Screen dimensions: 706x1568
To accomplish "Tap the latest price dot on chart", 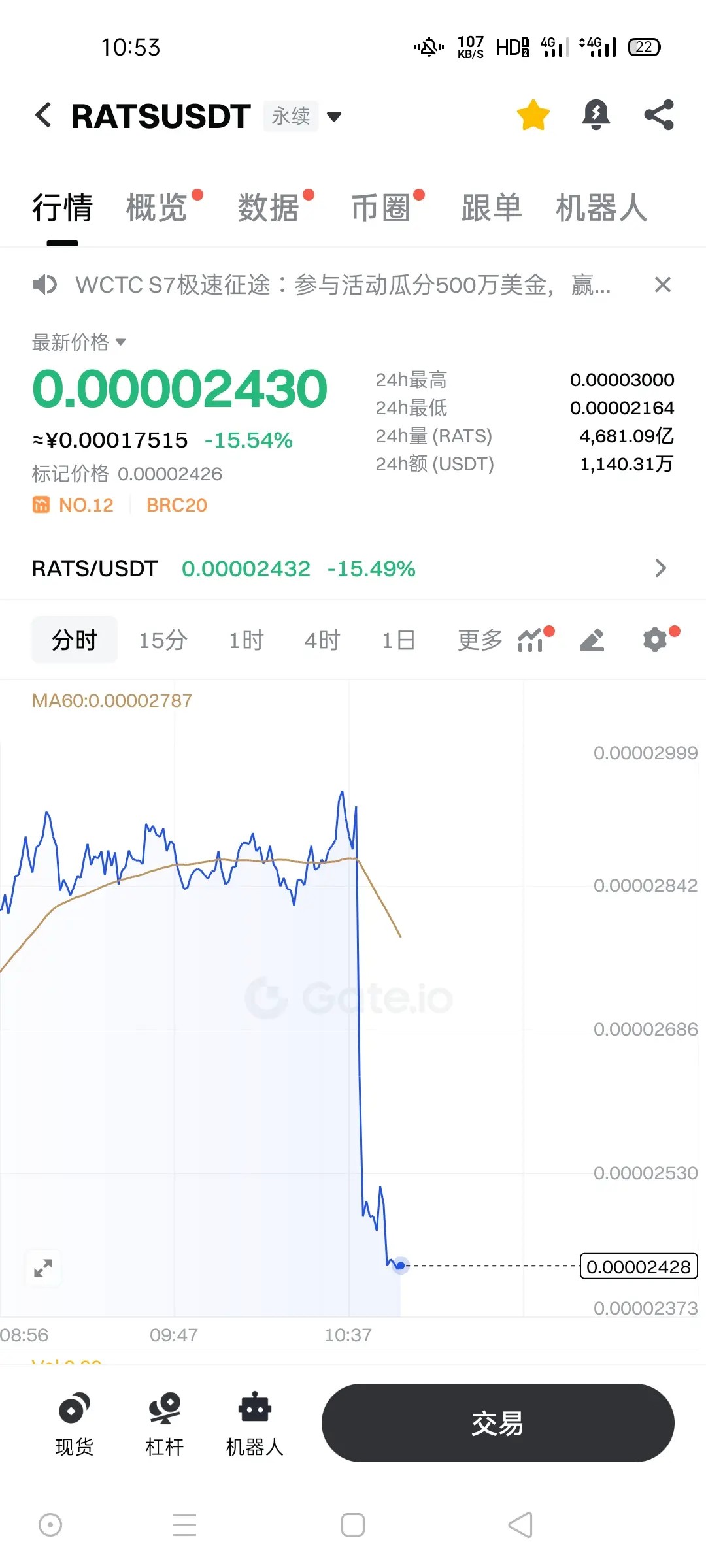I will click(401, 1266).
